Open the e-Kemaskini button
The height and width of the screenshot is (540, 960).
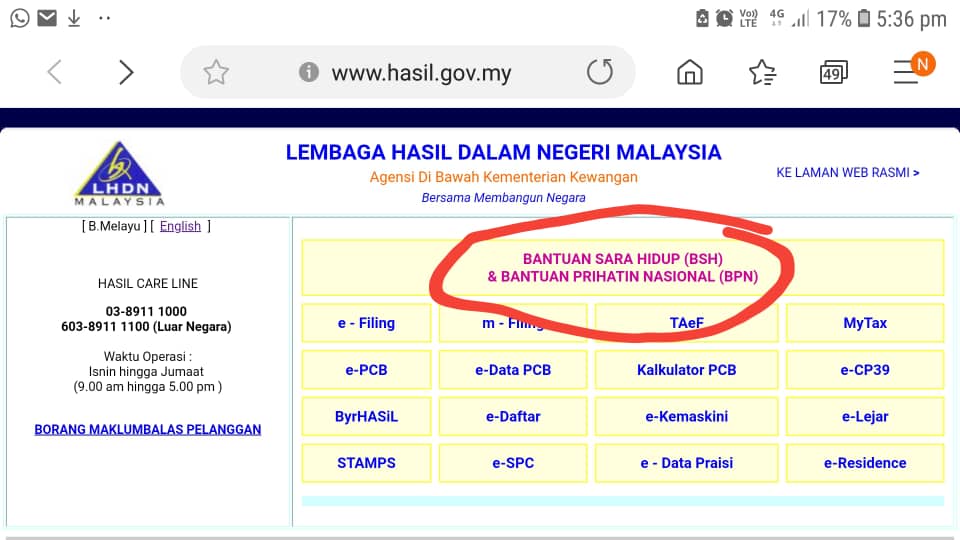(686, 416)
